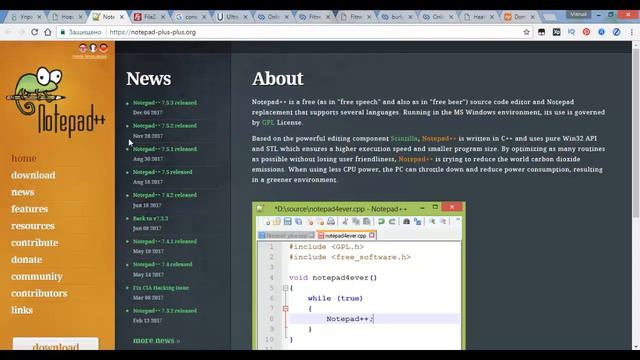
Task: Switch to the first 'Упр' tab
Action: (x=26, y=17)
